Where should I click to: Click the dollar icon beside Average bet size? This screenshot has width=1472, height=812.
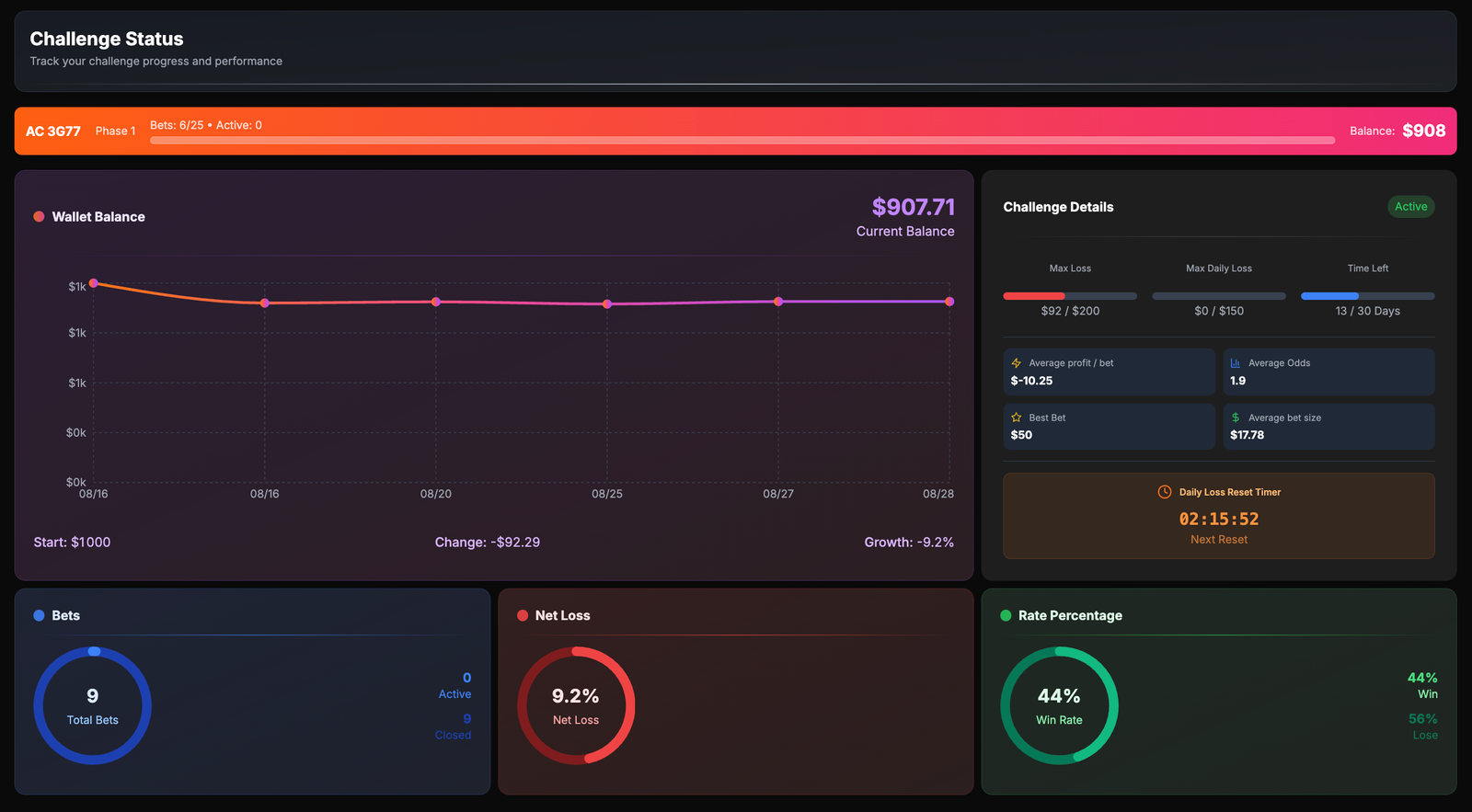1236,417
